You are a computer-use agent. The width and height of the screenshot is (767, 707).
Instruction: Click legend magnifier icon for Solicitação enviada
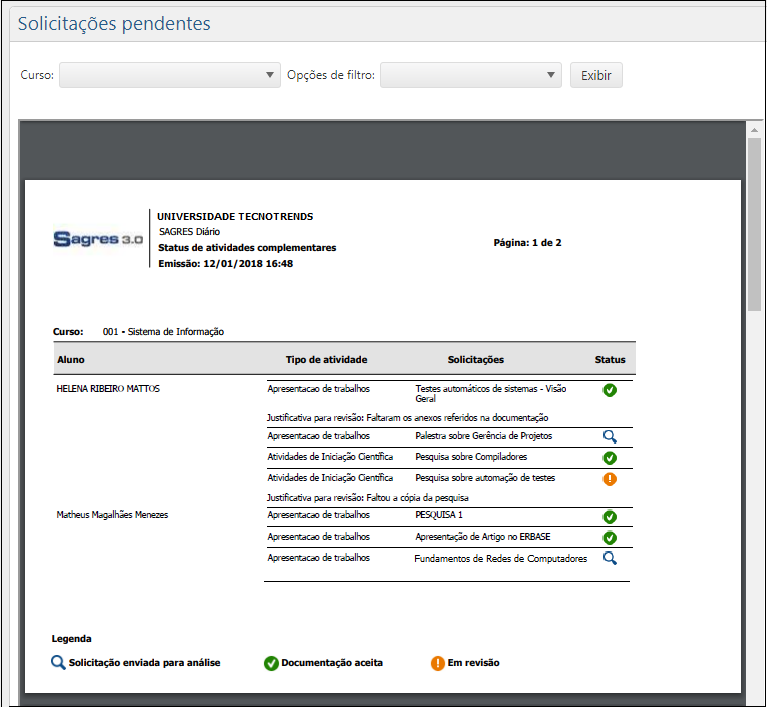click(x=59, y=663)
